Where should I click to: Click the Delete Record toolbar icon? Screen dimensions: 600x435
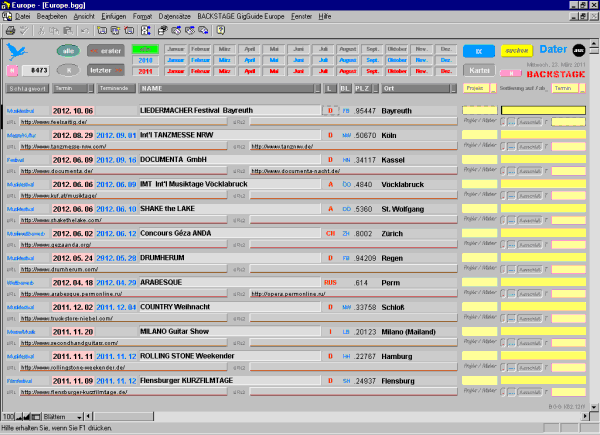[x=129, y=30]
